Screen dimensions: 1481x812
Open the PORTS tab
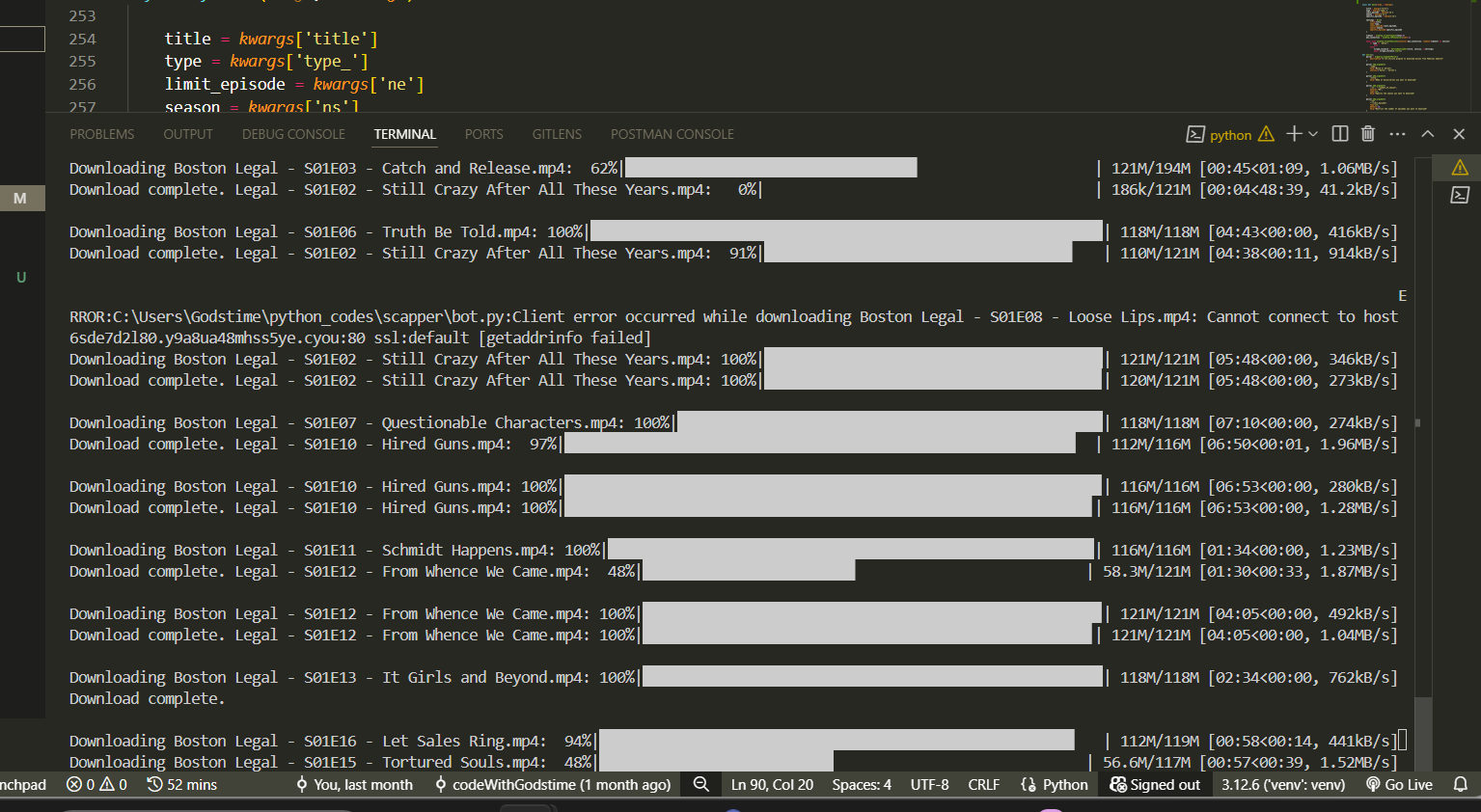pos(484,134)
